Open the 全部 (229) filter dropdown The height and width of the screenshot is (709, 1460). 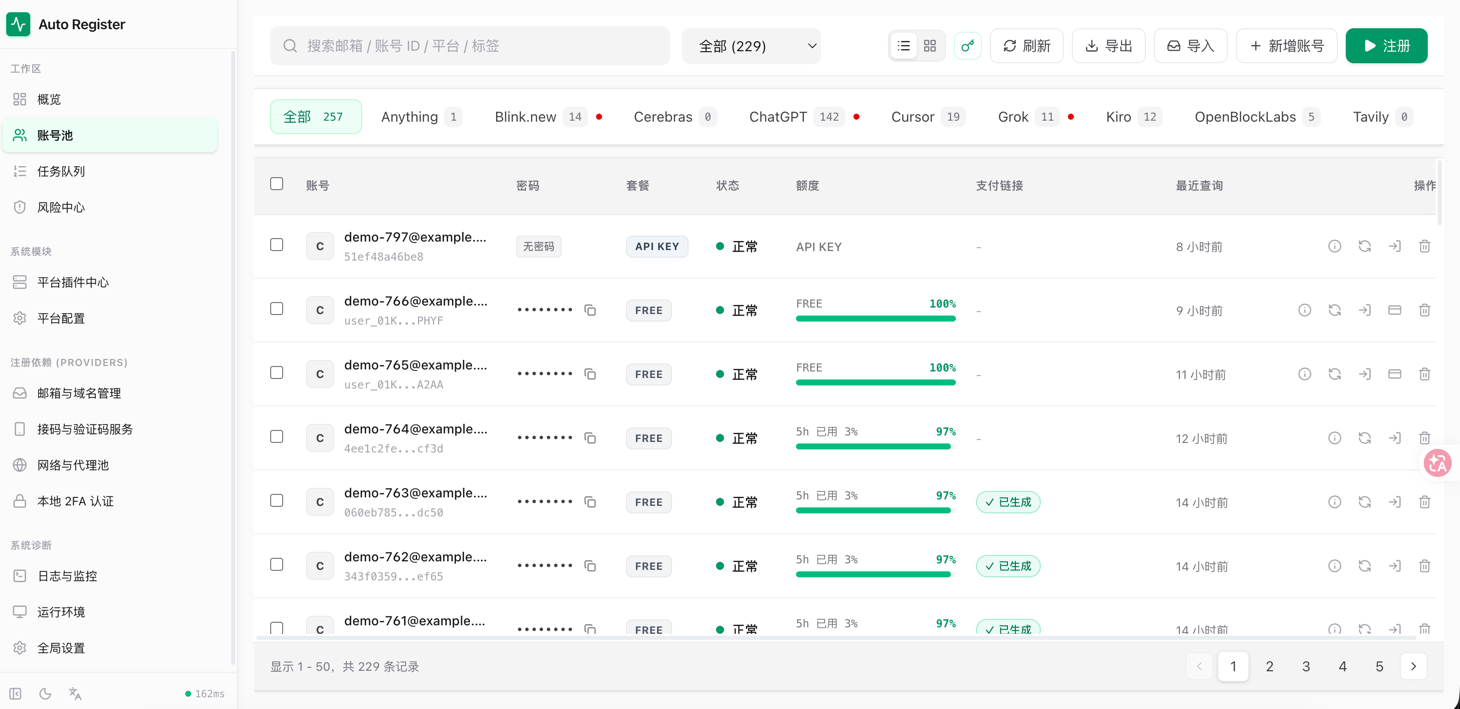click(x=751, y=46)
